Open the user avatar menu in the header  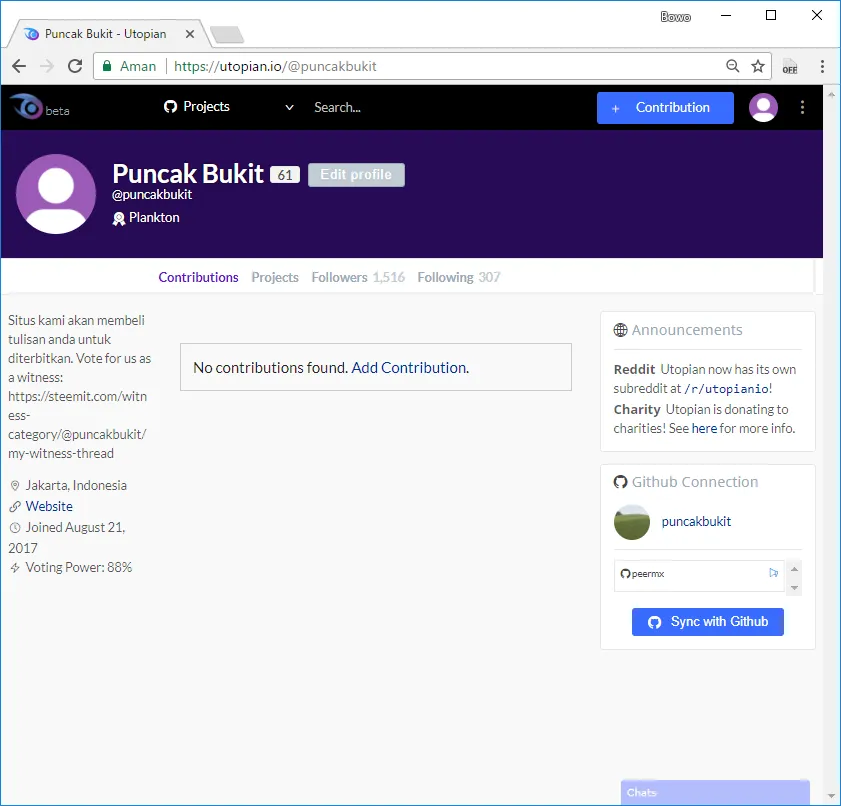click(x=763, y=107)
